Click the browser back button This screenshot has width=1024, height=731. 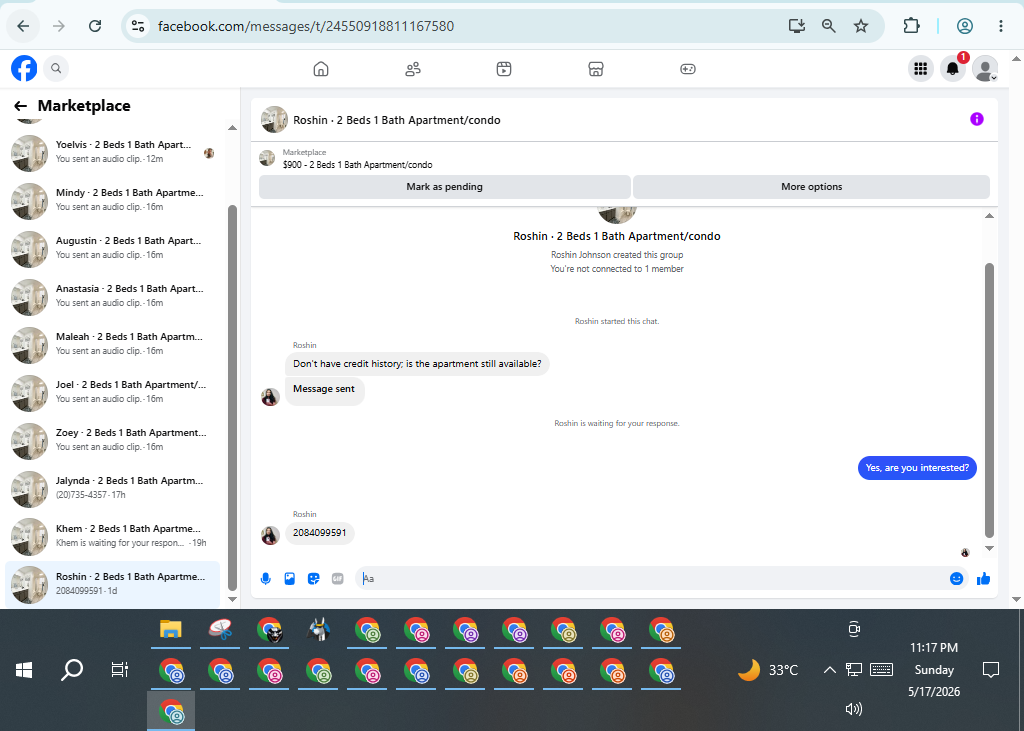click(x=24, y=26)
